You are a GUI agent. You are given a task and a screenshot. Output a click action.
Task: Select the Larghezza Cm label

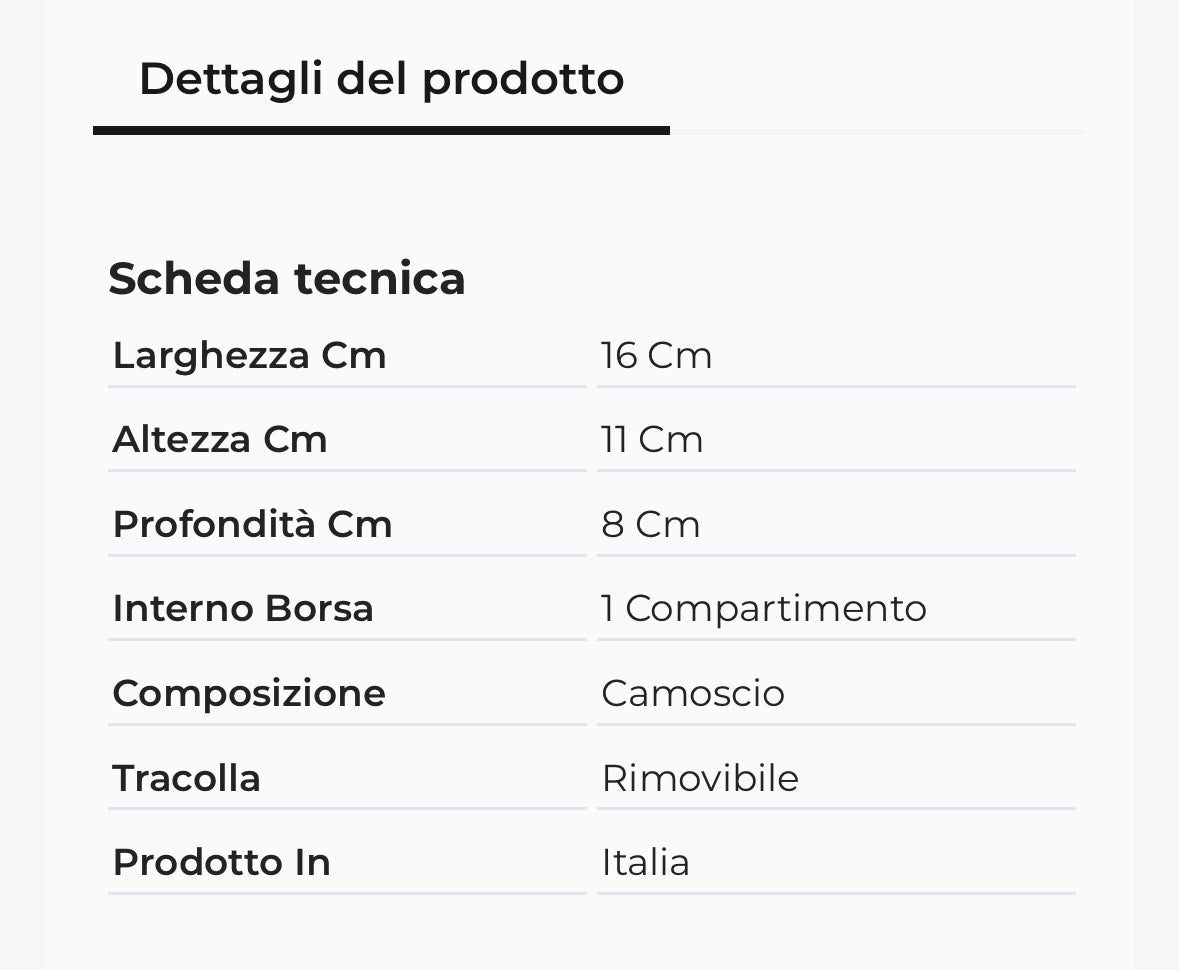tap(249, 356)
